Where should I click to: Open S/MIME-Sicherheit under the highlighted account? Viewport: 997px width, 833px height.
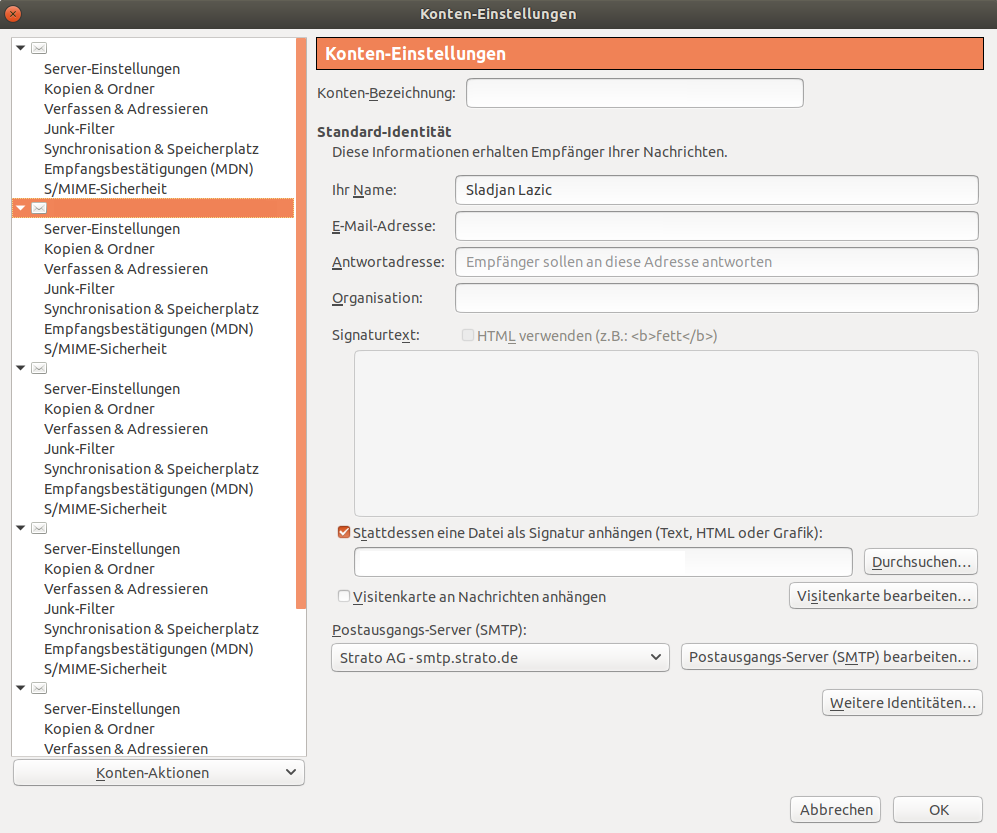tap(106, 349)
